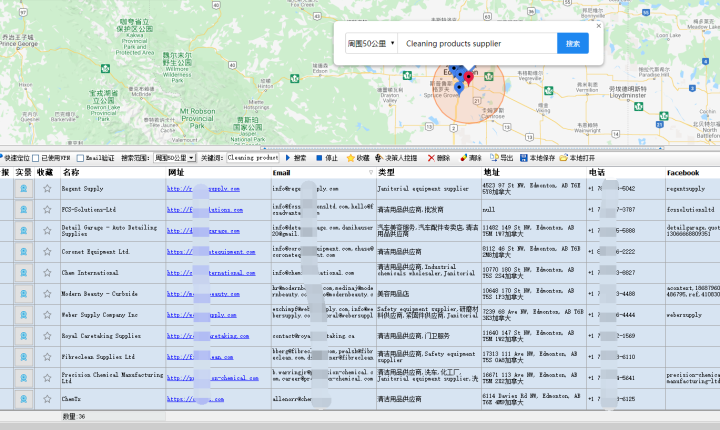The width and height of the screenshot is (720, 430).
Task: Sort by the URL (网址) column header
Action: click(219, 173)
